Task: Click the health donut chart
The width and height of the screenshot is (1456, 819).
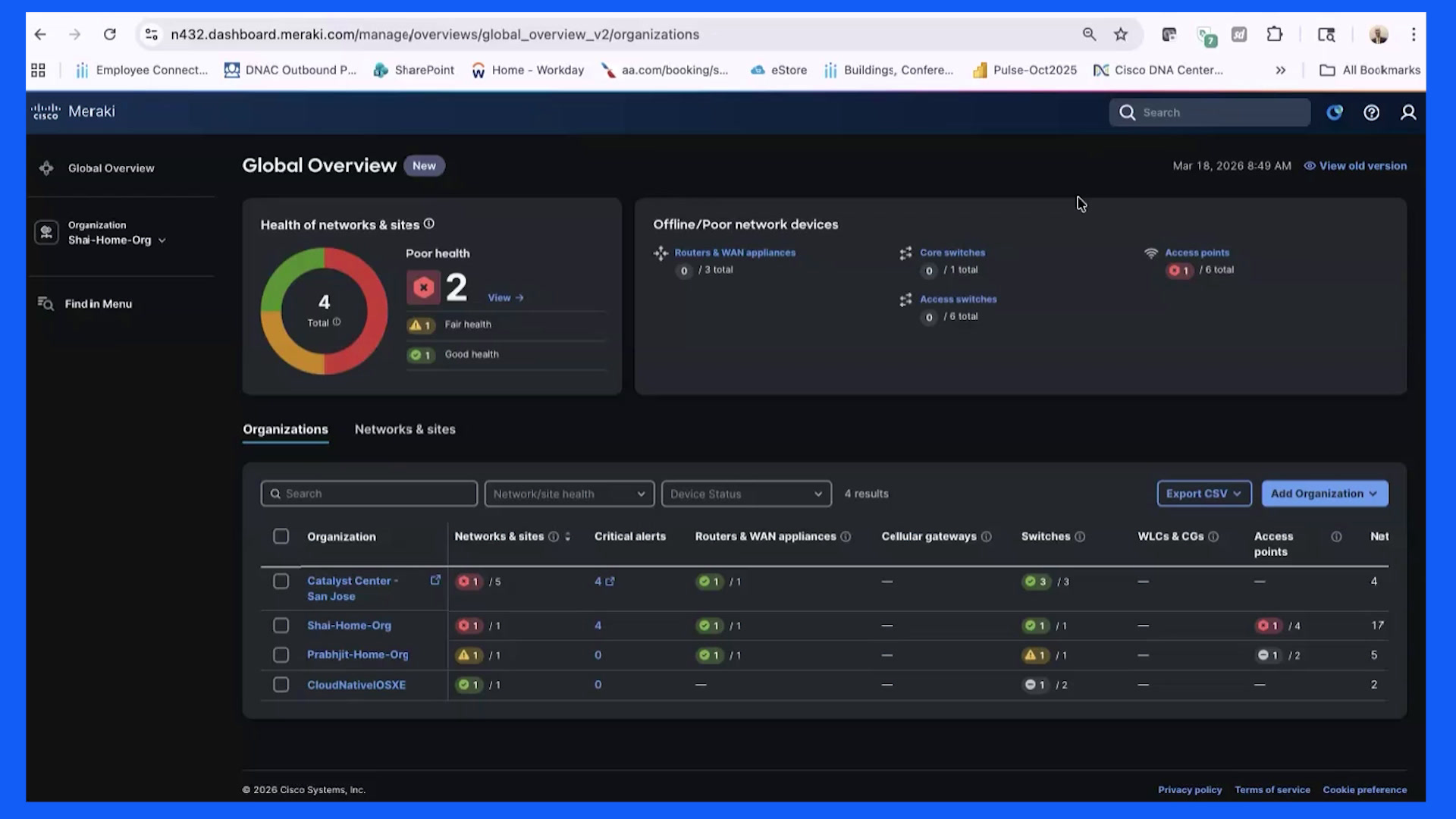Action: 324,311
